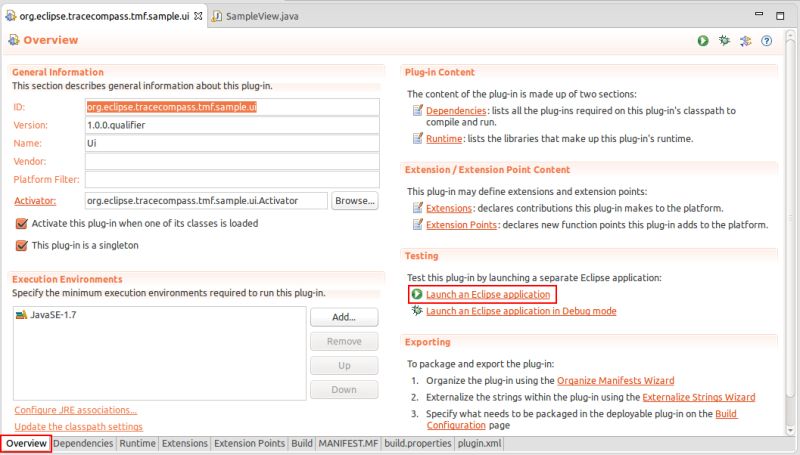Viewport: 800px width, 455px height.
Task: Click Update the classpath settings link
Action: tap(79, 426)
